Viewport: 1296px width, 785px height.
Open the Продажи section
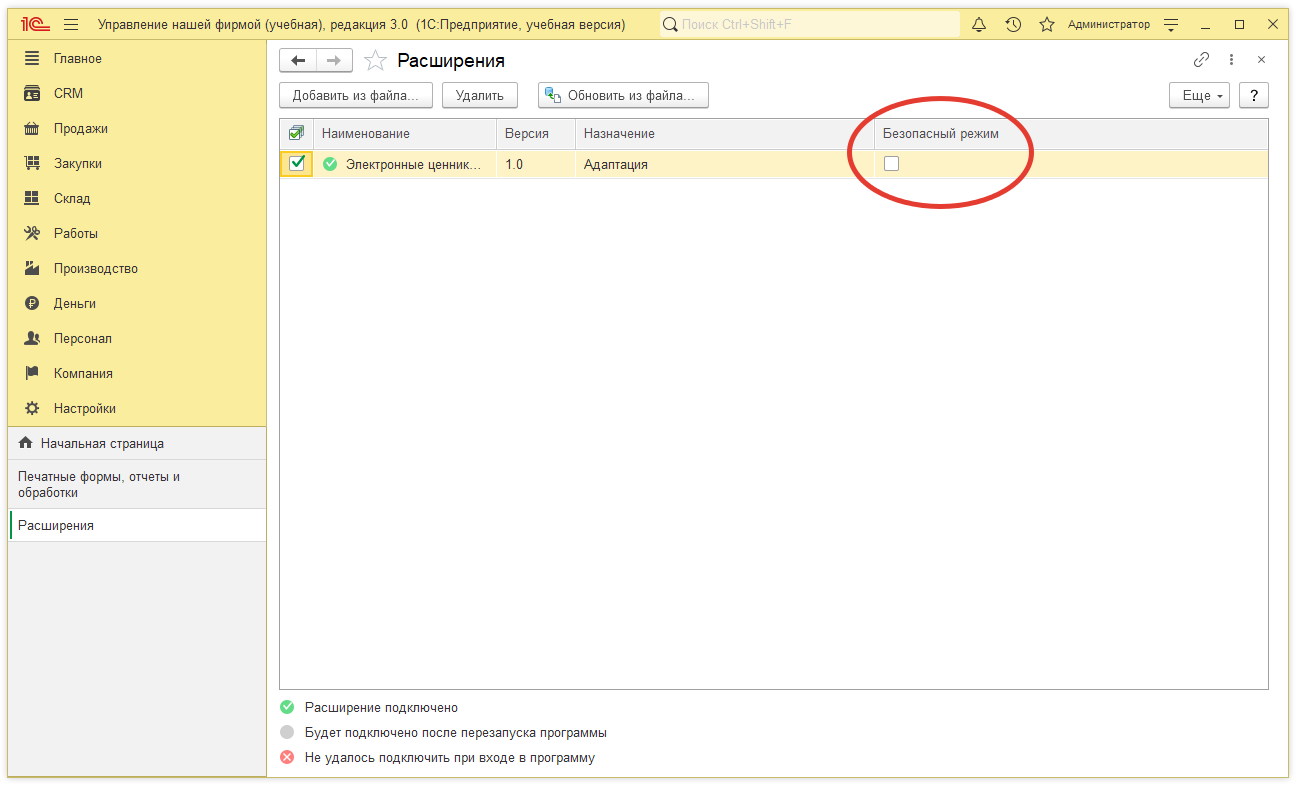tap(80, 128)
